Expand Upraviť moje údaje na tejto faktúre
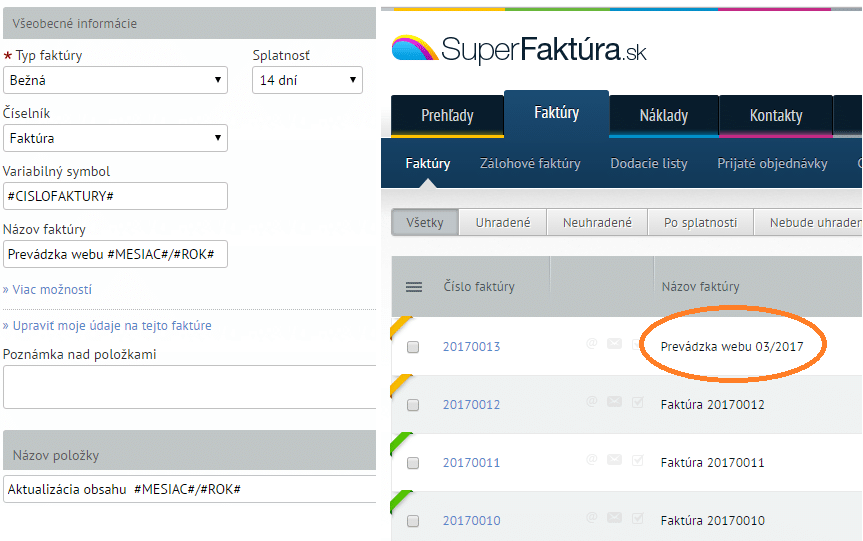This screenshot has width=863, height=541. click(x=107, y=325)
